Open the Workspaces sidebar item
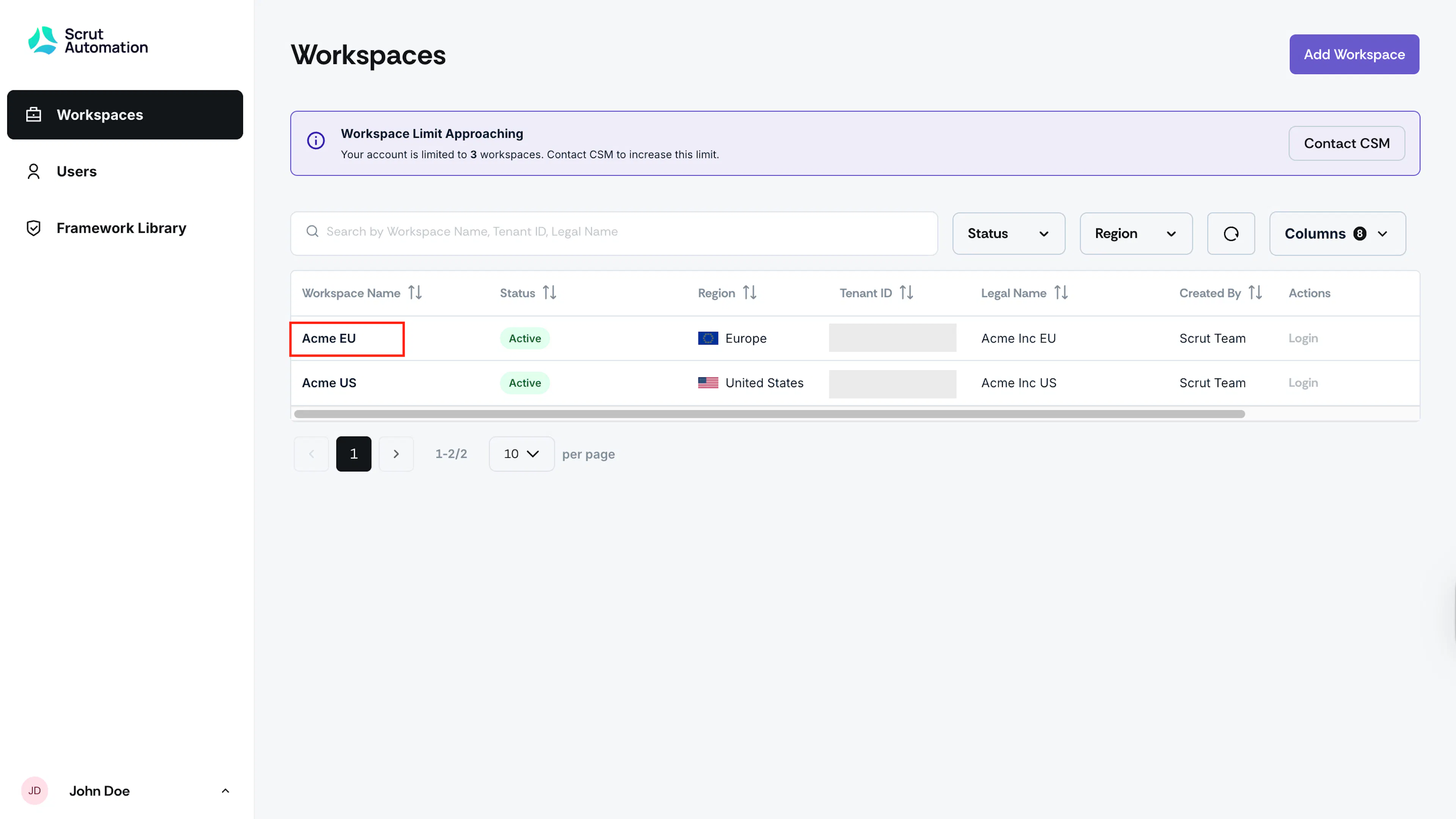Image resolution: width=1456 pixels, height=819 pixels. 125,115
